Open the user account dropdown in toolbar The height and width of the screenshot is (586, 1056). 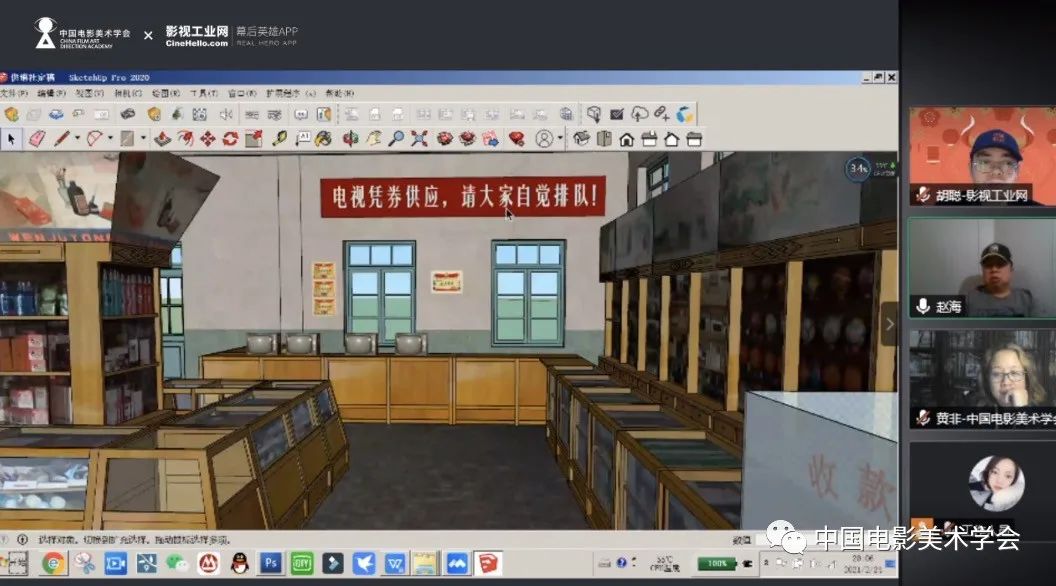coord(560,139)
